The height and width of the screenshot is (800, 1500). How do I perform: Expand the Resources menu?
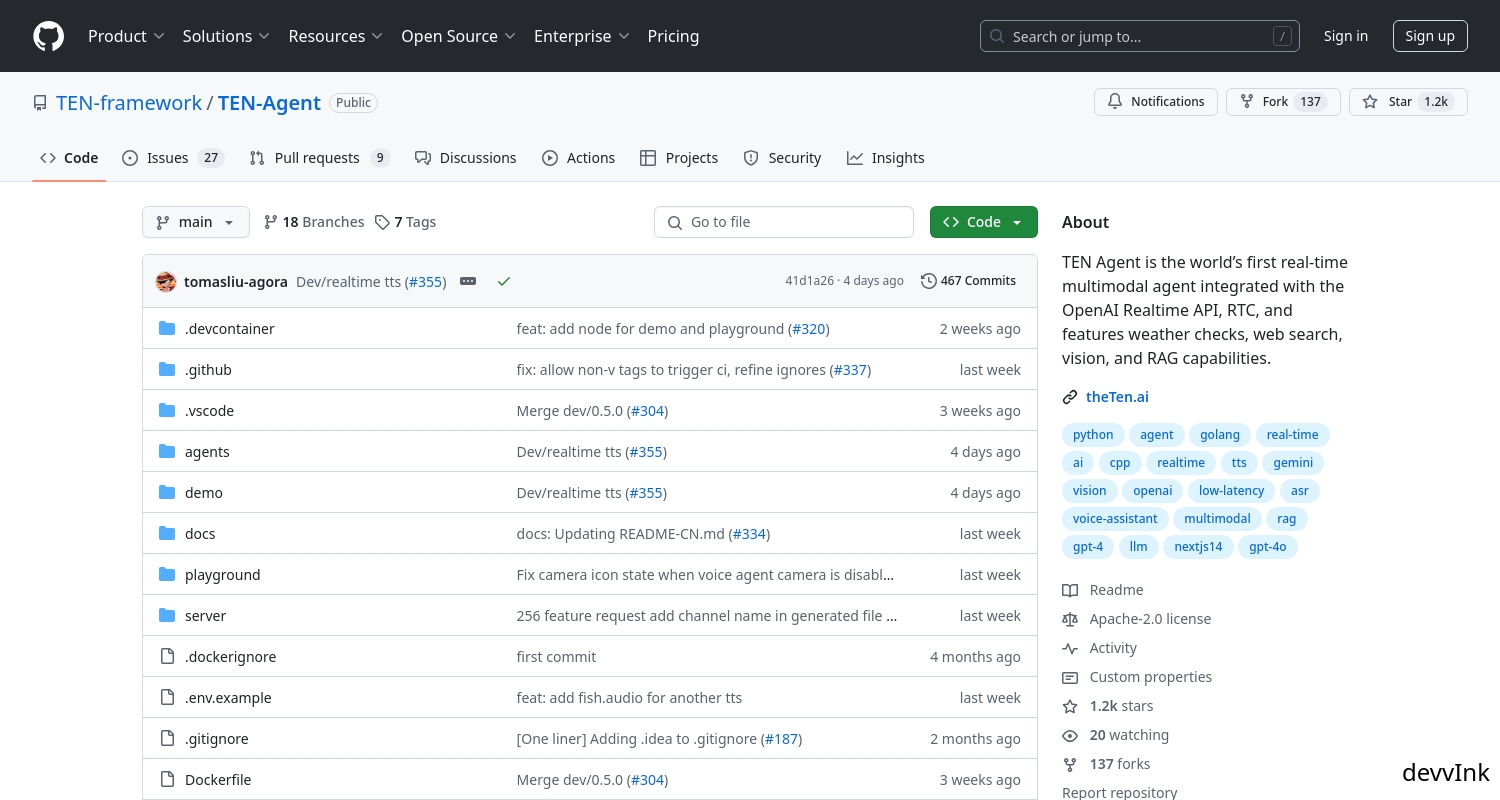[335, 36]
